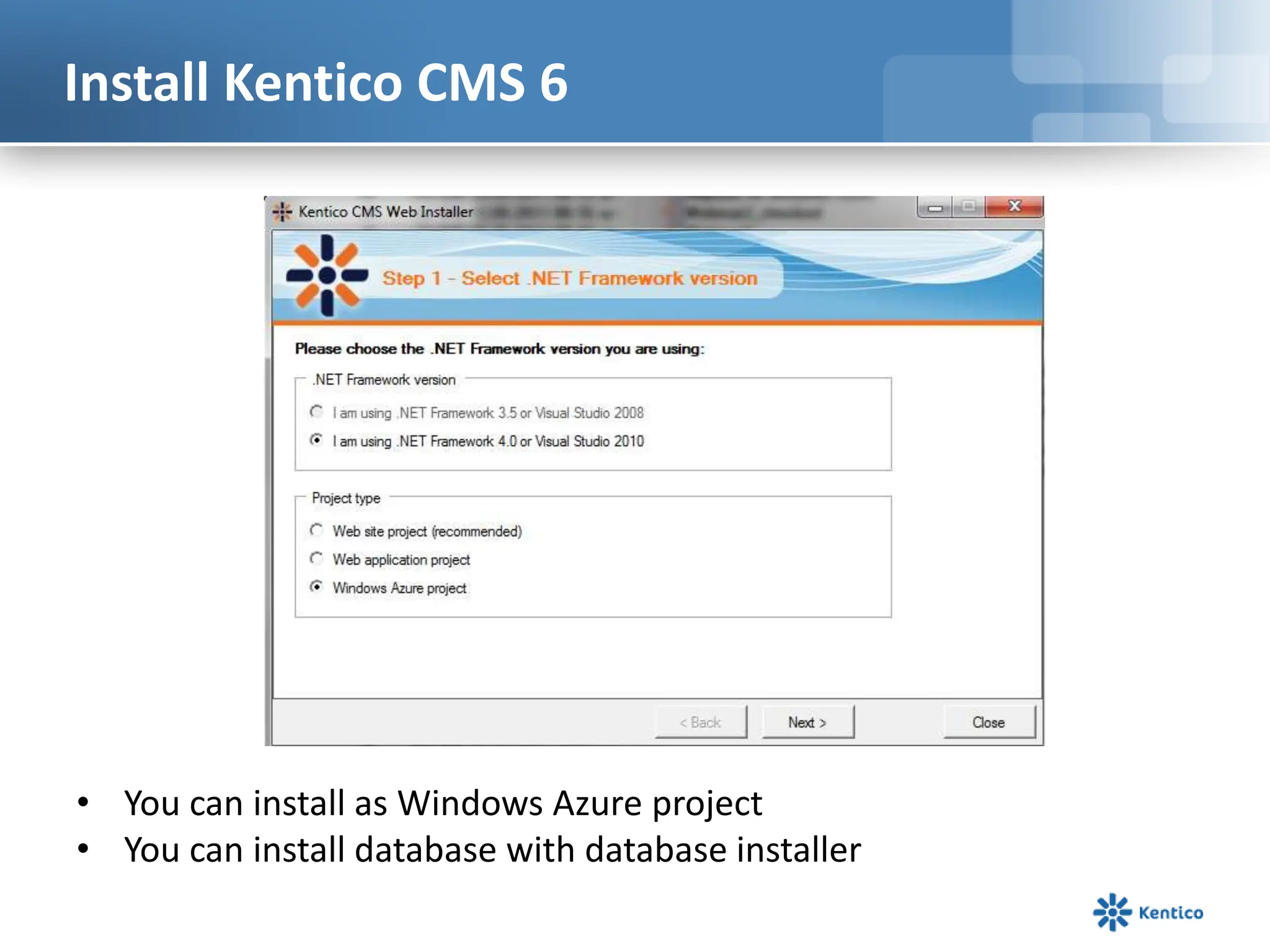Screen dimensions: 1270x952
Task: Click the large Kentico logo in wizard header
Action: 327,276
